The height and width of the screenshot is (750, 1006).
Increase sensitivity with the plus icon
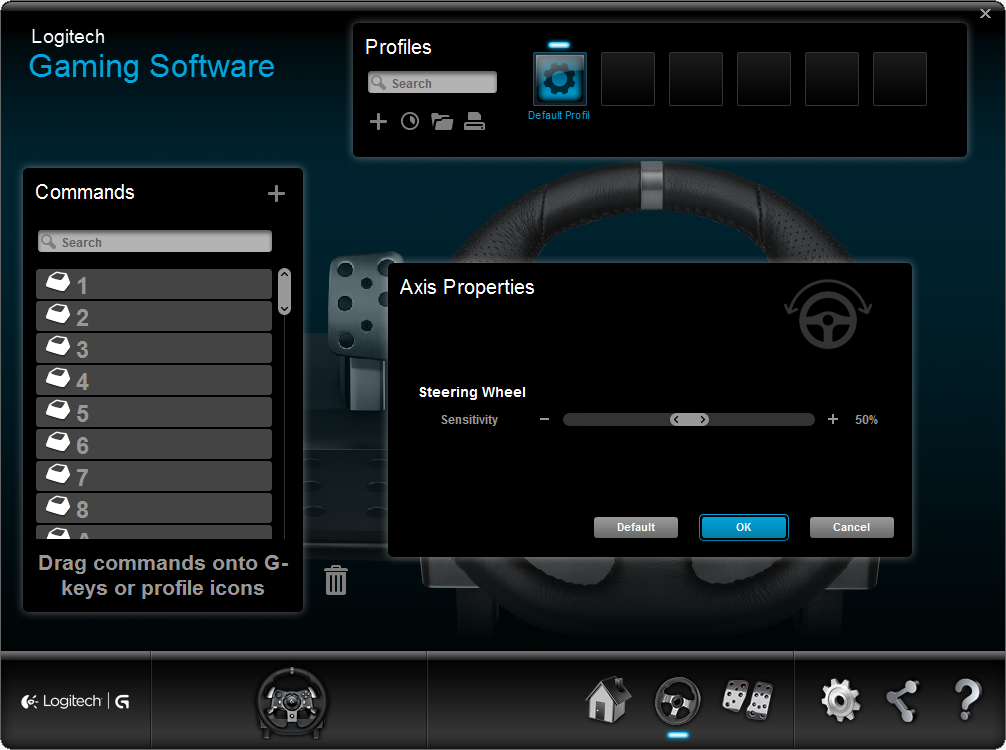[833, 419]
